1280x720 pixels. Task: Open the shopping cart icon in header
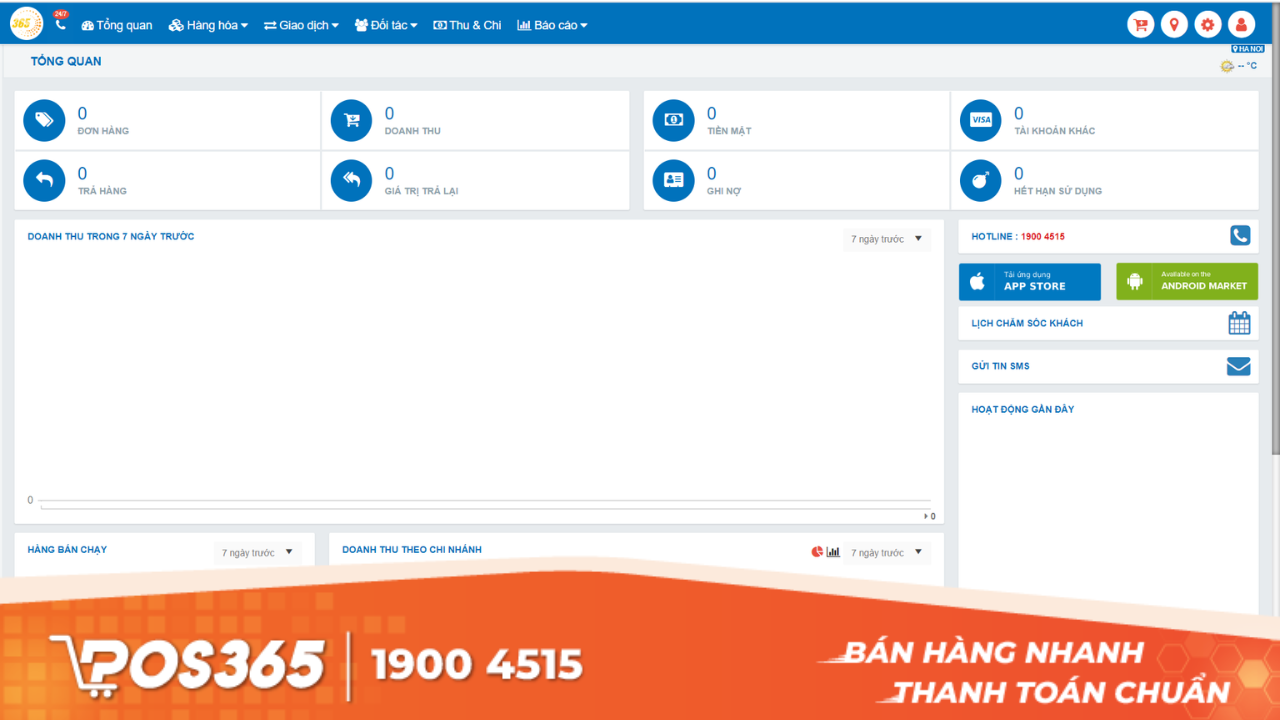[x=1140, y=25]
